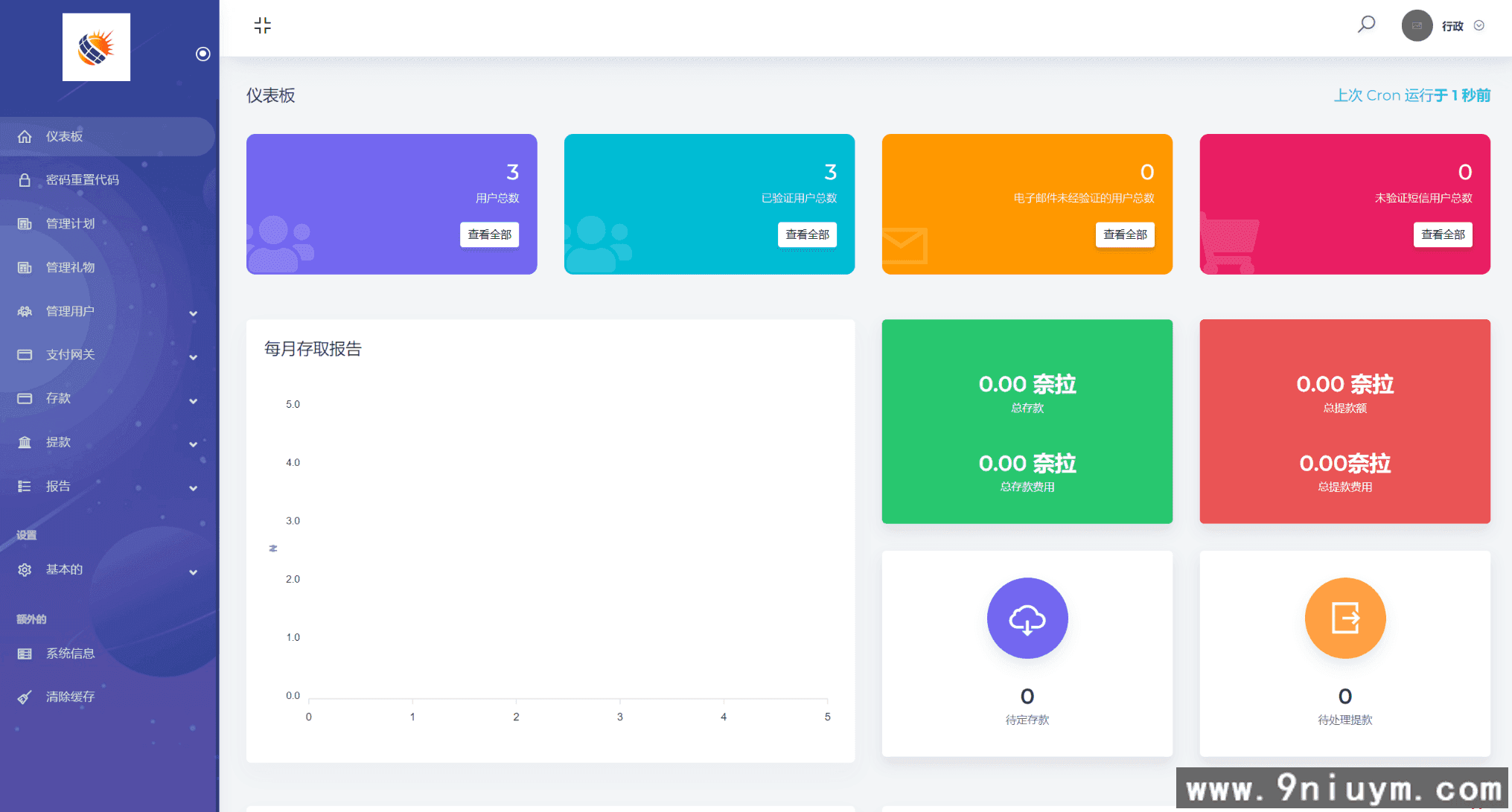The height and width of the screenshot is (812, 1512).
Task: Click the 报告 list icon
Action: click(25, 486)
